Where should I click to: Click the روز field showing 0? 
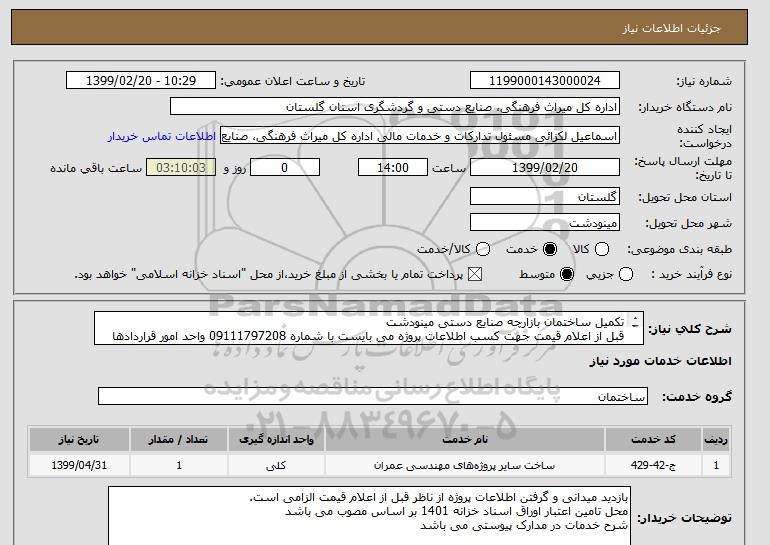[285, 167]
